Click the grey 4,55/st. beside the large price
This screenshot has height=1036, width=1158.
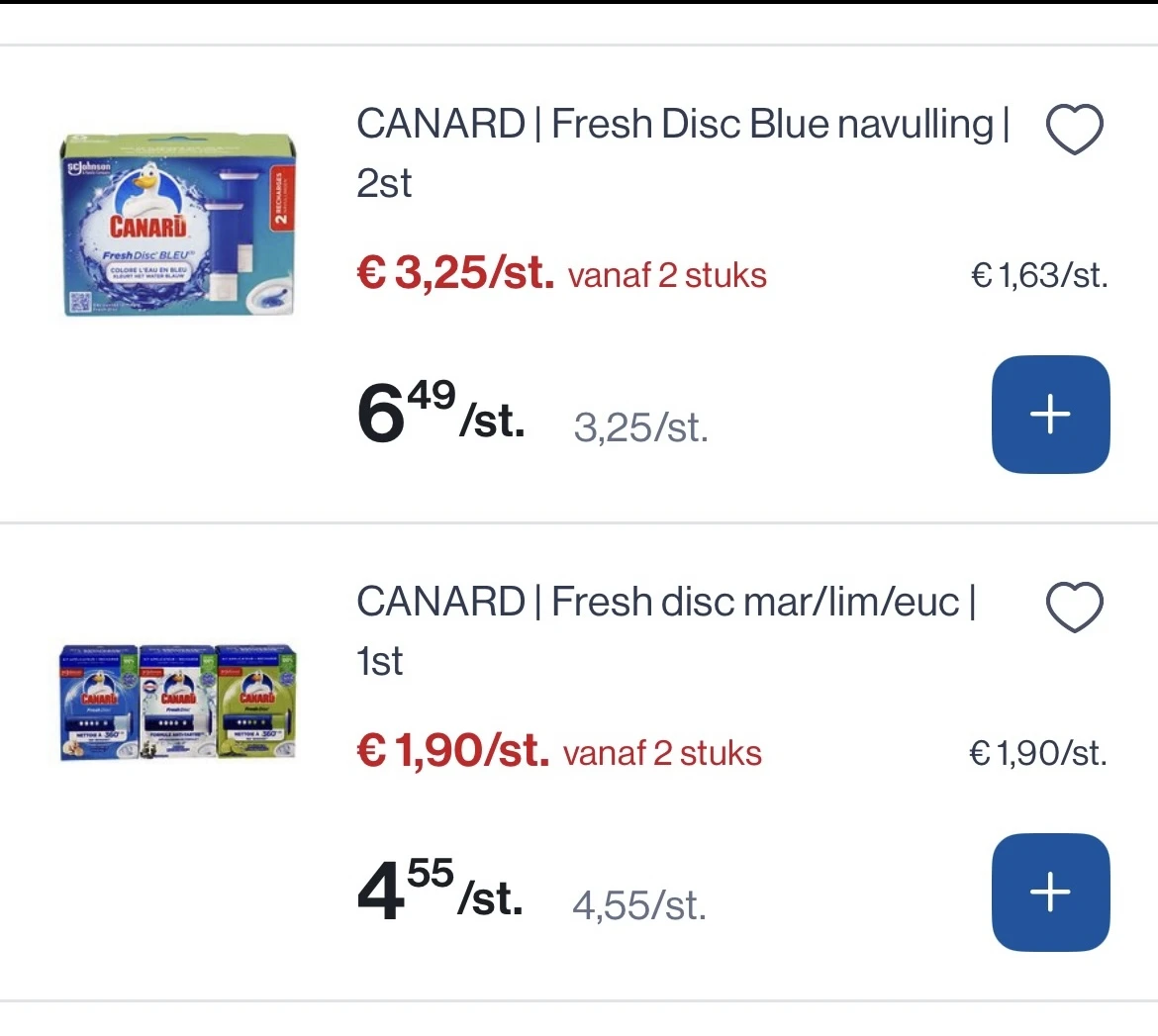coord(639,905)
